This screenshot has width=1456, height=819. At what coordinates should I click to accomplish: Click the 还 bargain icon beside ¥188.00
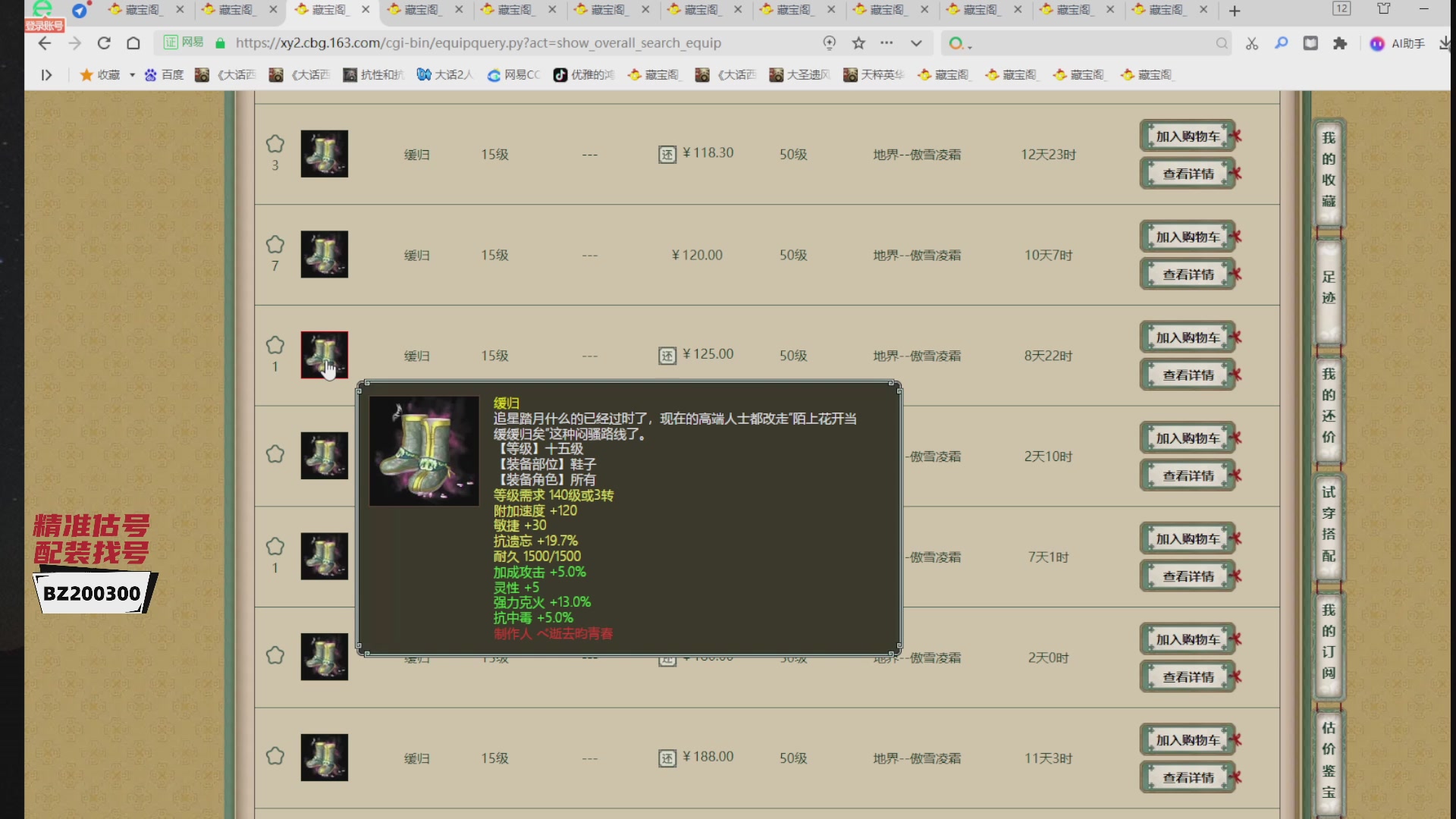point(667,758)
